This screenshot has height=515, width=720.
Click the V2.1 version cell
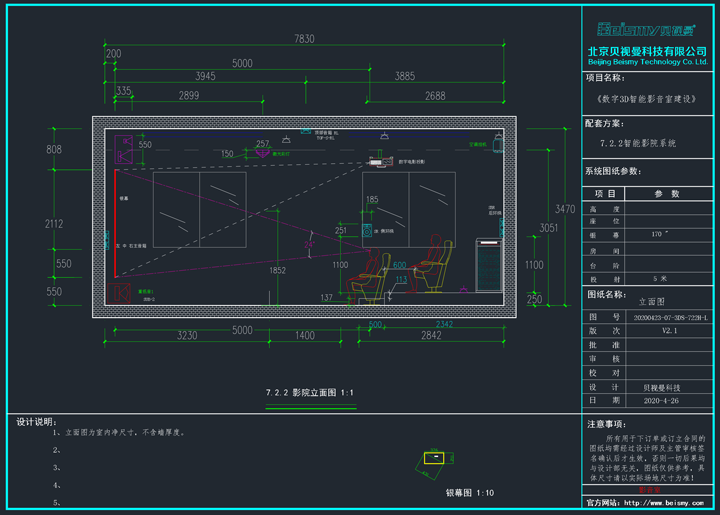pyautogui.click(x=669, y=330)
